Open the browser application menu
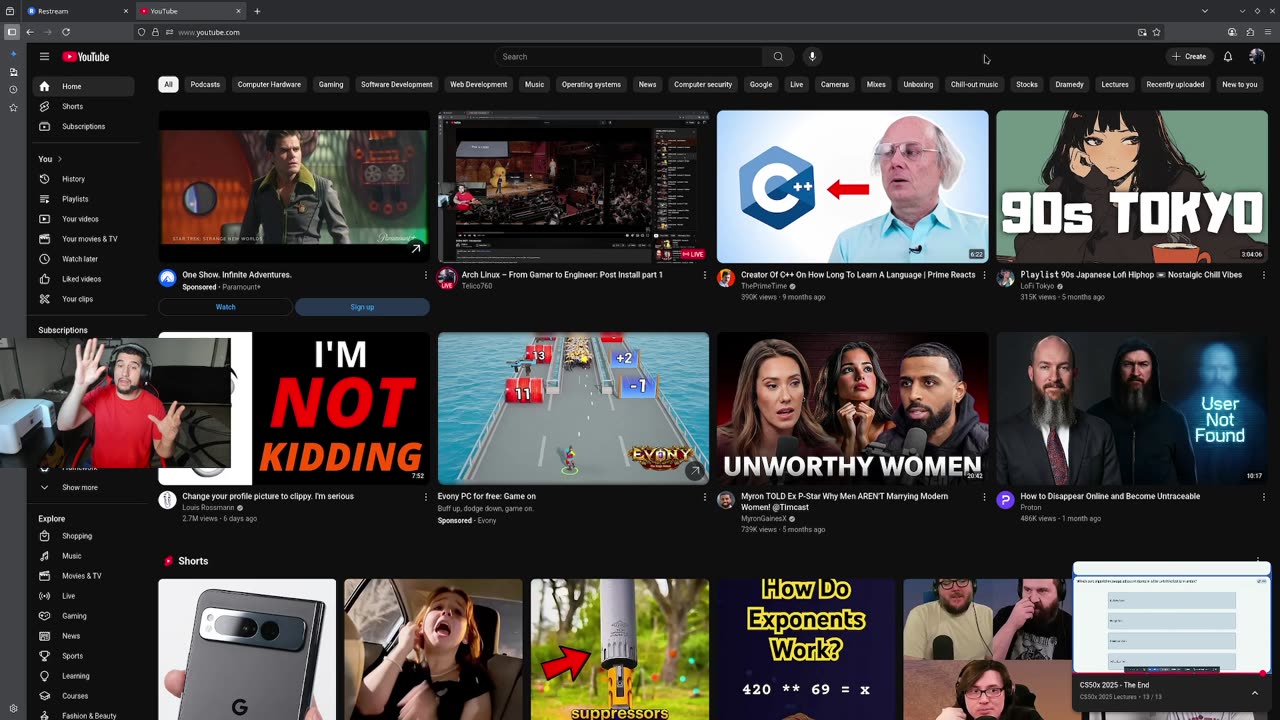This screenshot has width=1280, height=720. click(x=1268, y=32)
